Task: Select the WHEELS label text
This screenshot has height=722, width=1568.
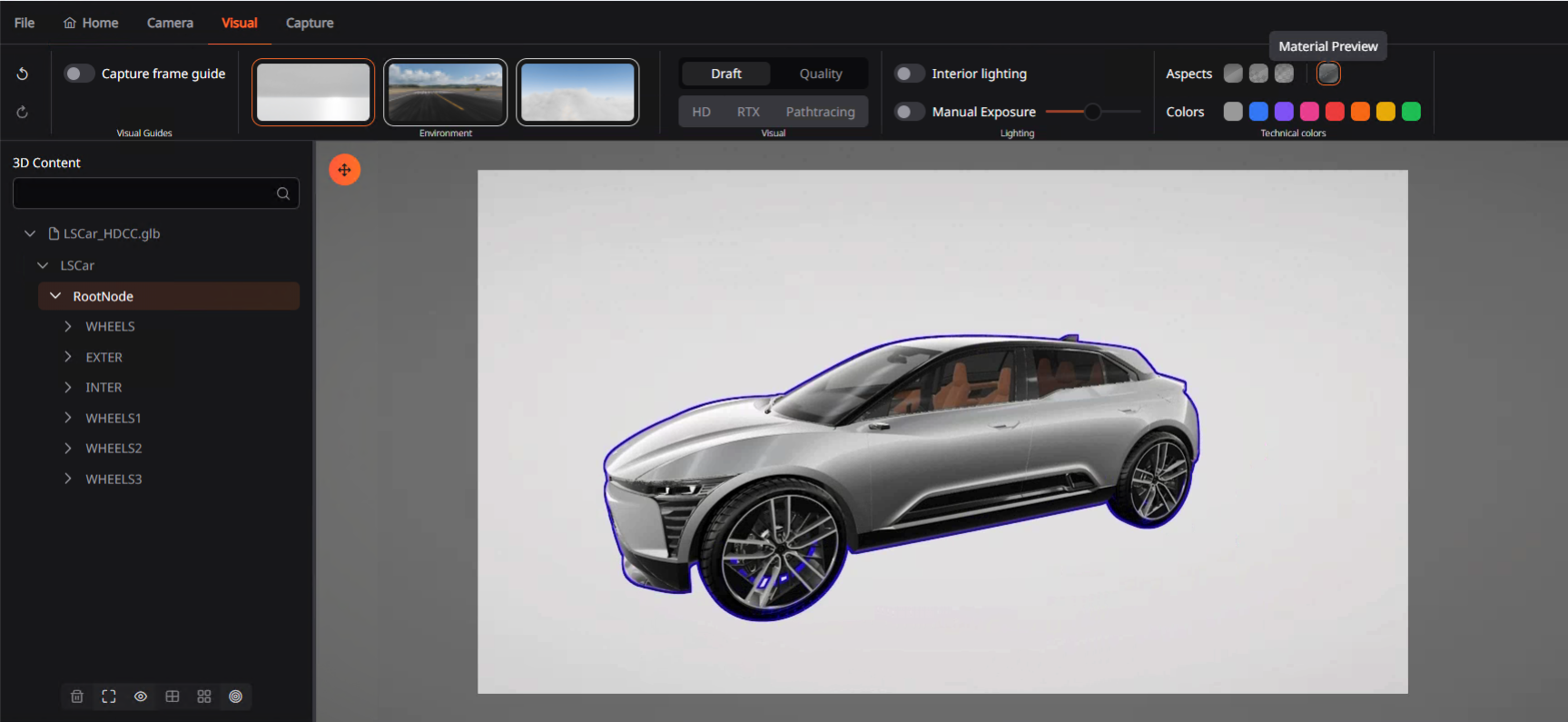Action: point(111,326)
